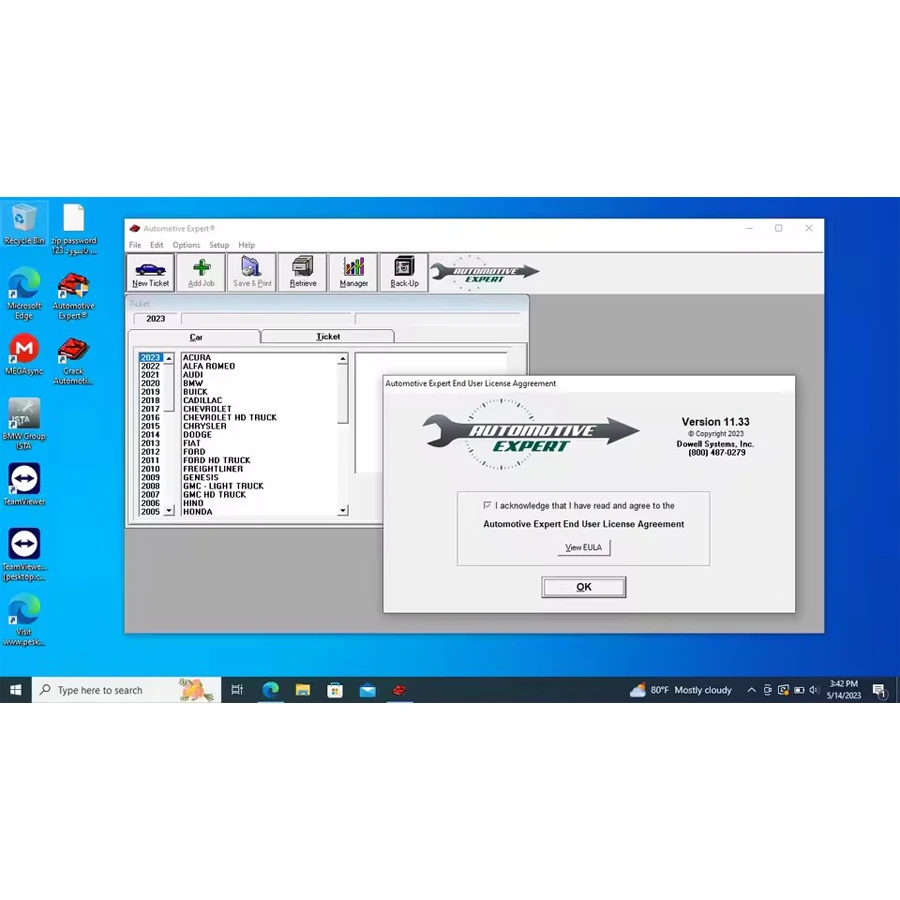This screenshot has width=900, height=900.
Task: Open Task View in the taskbar
Action: [237, 690]
